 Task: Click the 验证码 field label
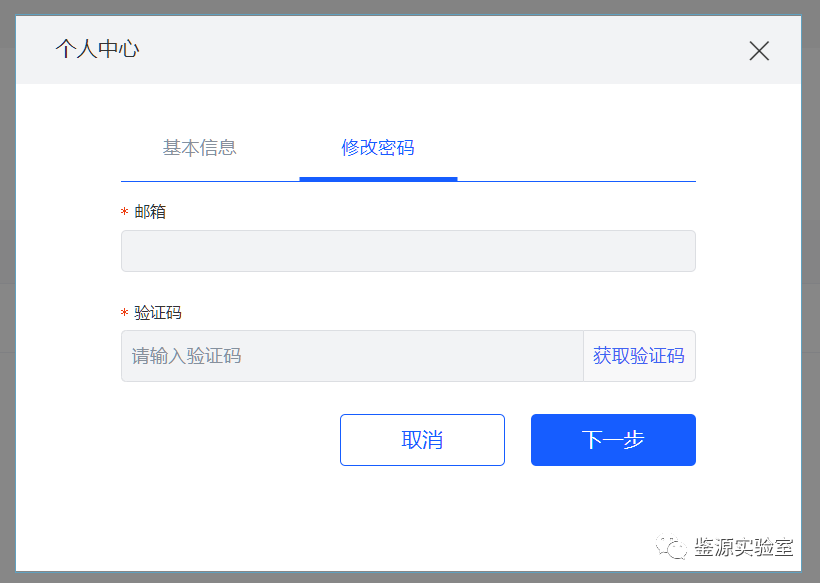[x=158, y=312]
